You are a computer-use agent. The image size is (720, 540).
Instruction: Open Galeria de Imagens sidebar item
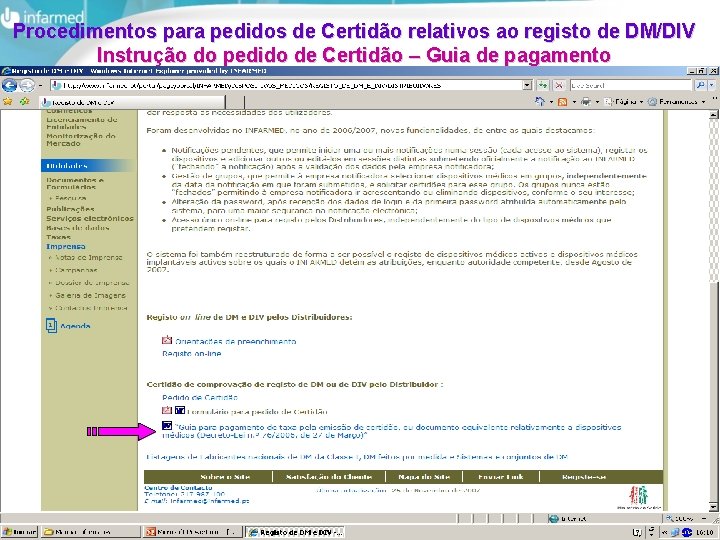90,295
